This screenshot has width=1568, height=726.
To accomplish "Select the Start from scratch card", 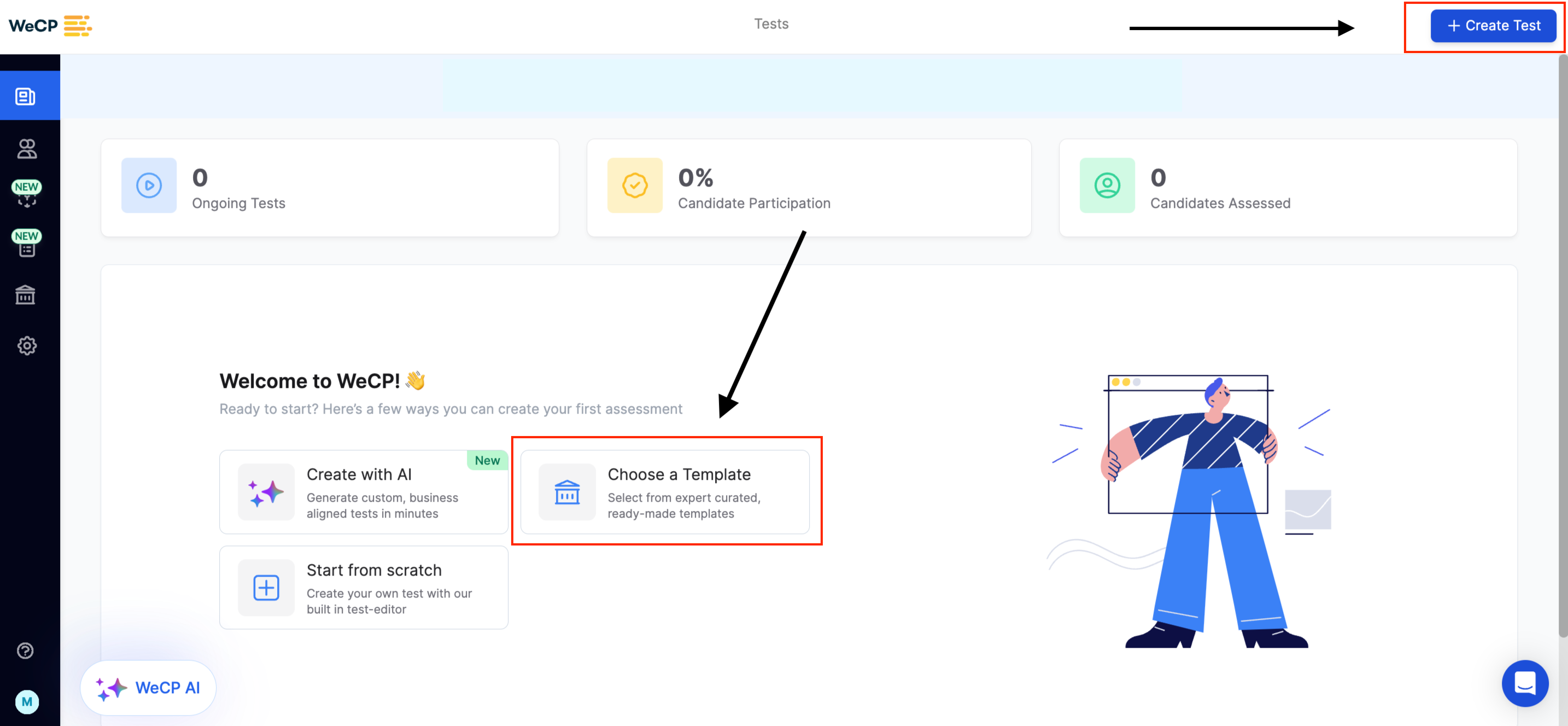I will [x=364, y=588].
